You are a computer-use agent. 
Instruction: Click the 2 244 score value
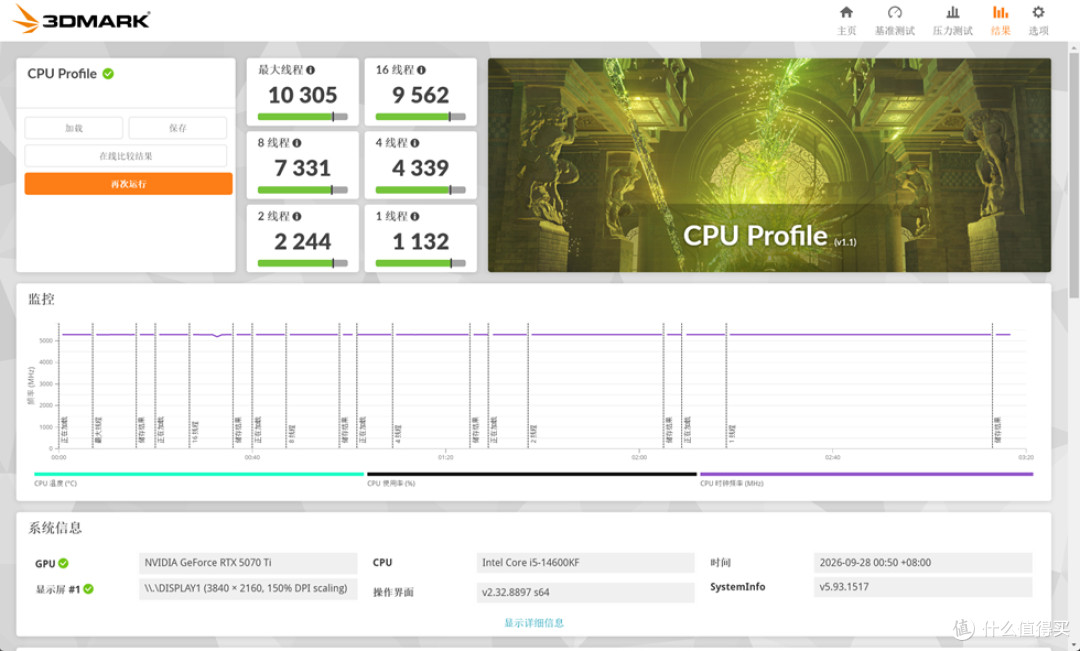[x=302, y=242]
